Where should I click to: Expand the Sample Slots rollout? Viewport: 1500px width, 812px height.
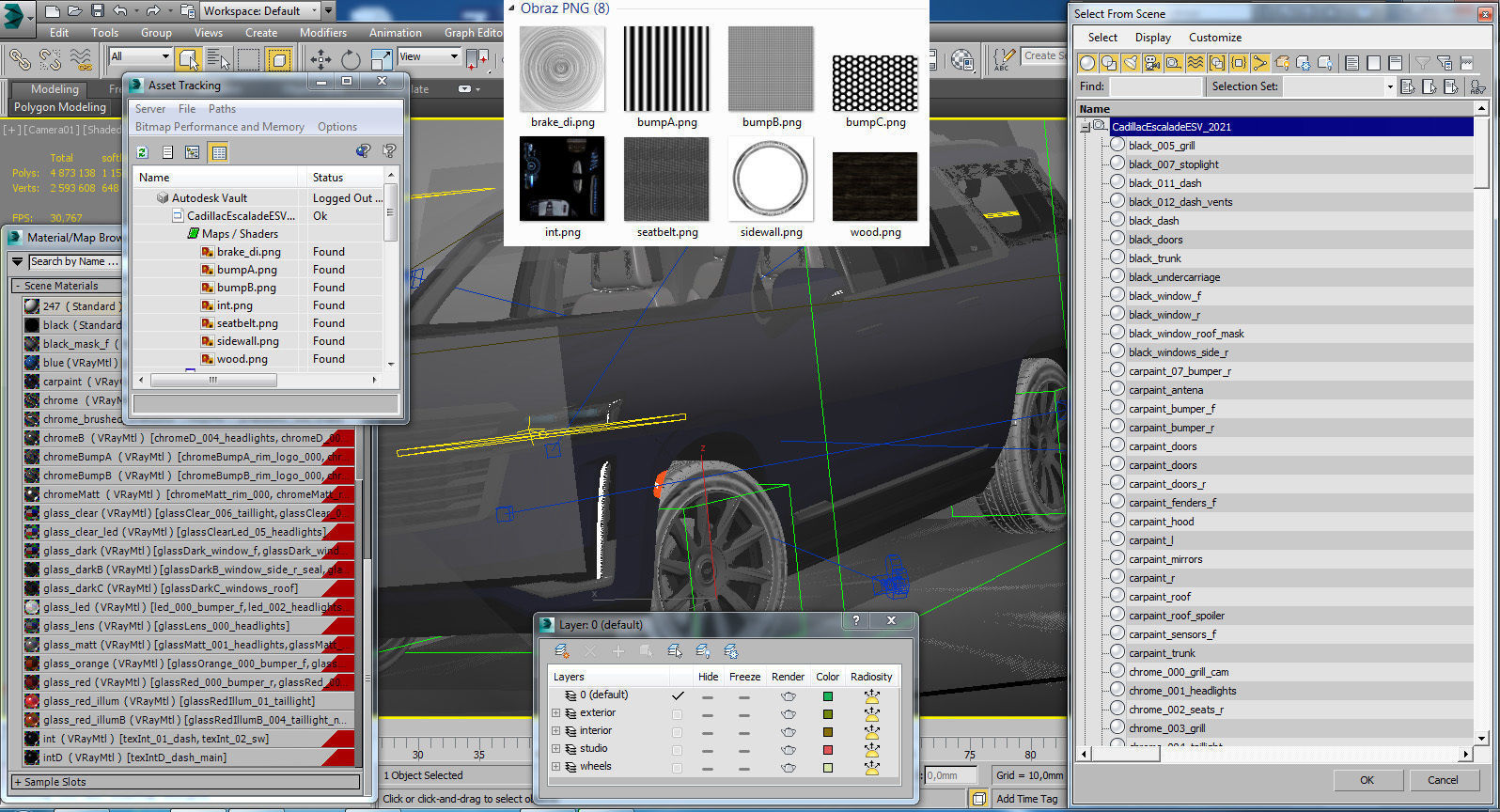coord(17,782)
